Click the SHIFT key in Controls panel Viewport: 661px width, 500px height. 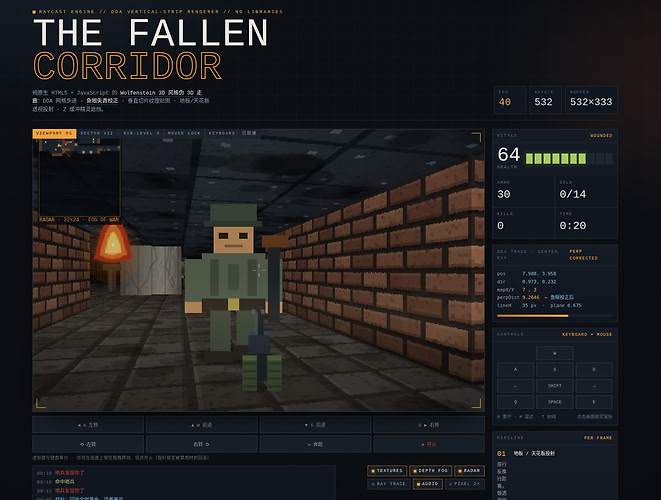click(555, 386)
